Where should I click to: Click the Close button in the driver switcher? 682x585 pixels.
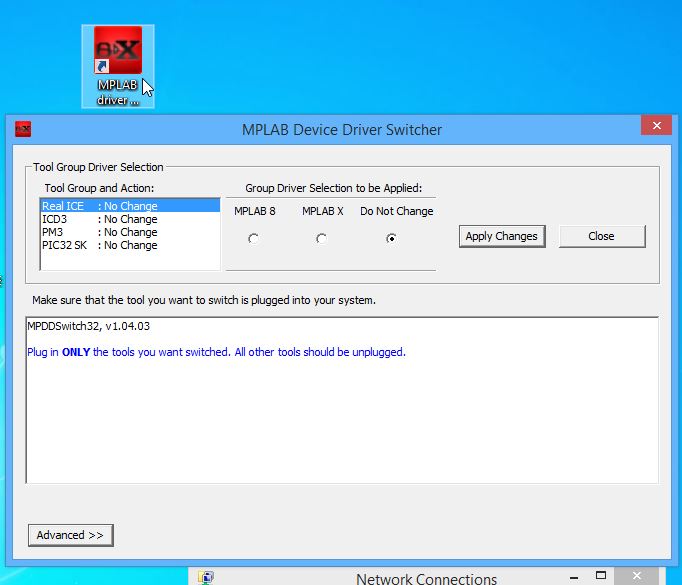click(602, 236)
